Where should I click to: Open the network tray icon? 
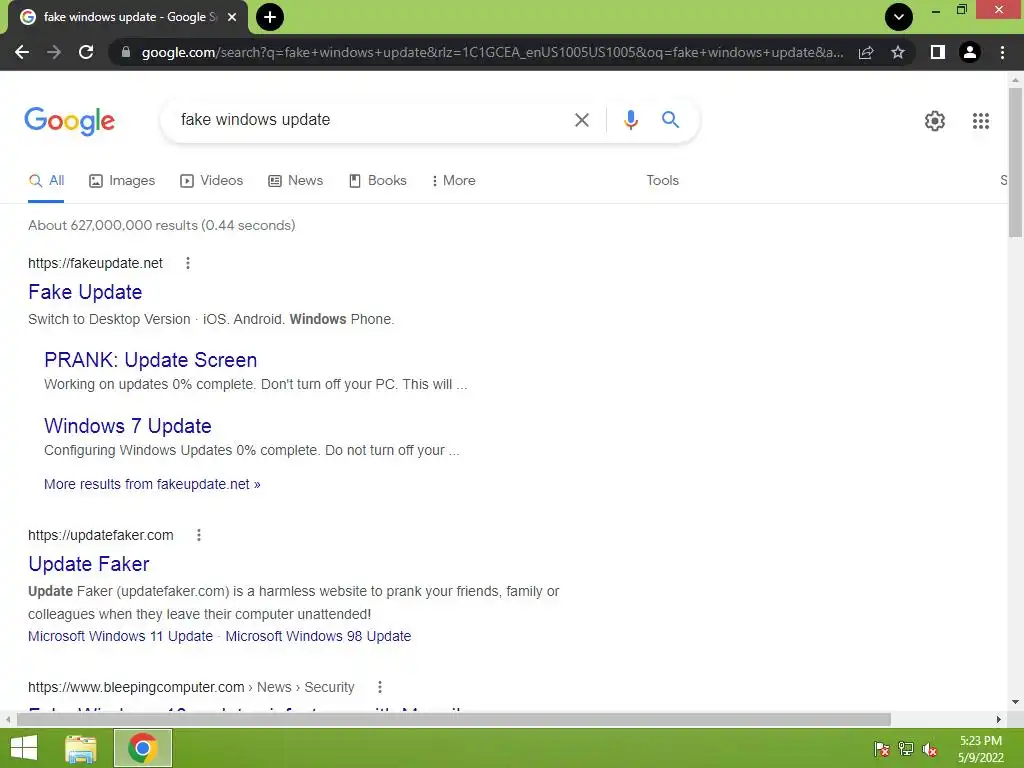click(906, 750)
